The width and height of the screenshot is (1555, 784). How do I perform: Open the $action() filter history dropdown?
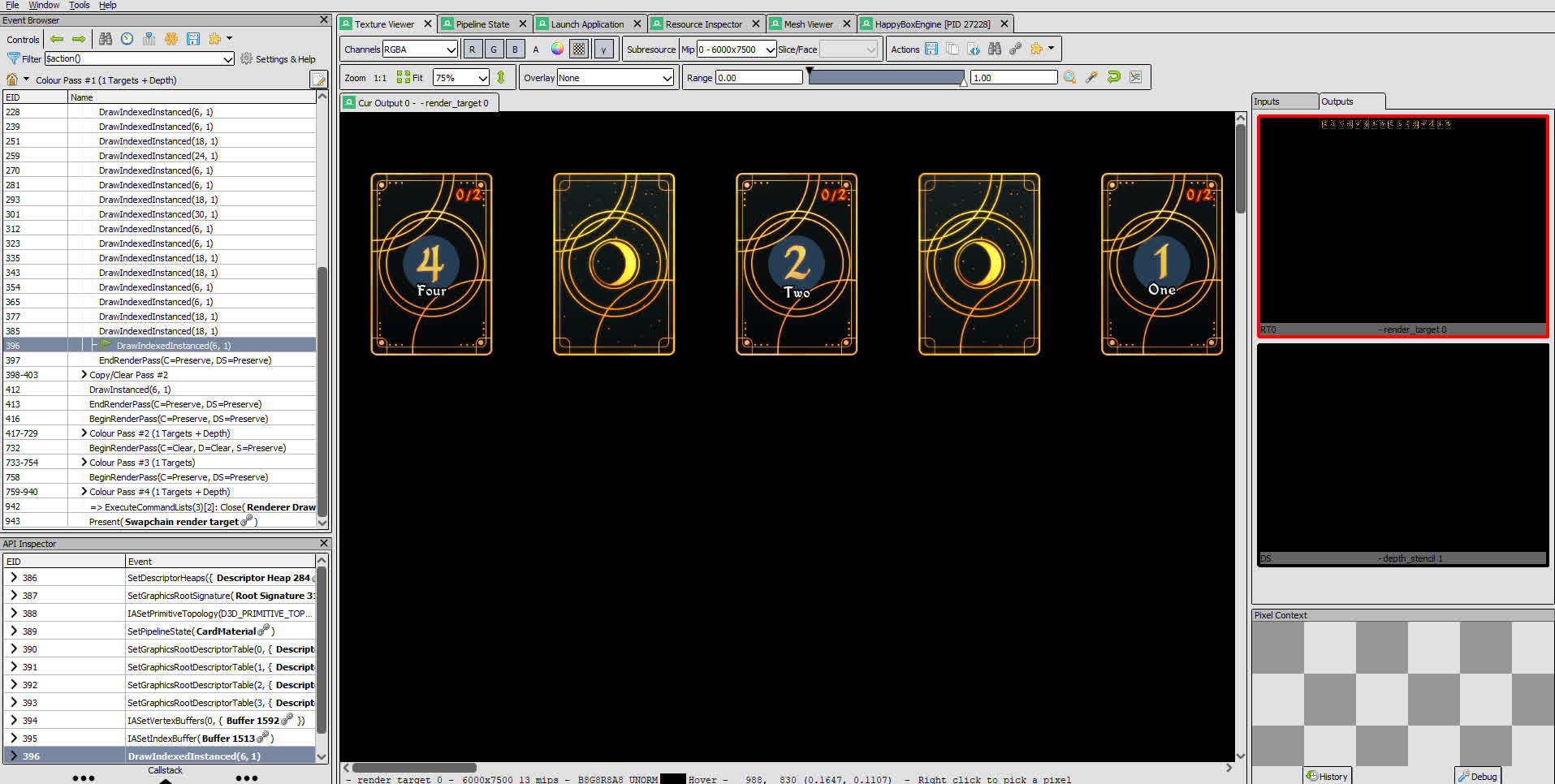228,58
